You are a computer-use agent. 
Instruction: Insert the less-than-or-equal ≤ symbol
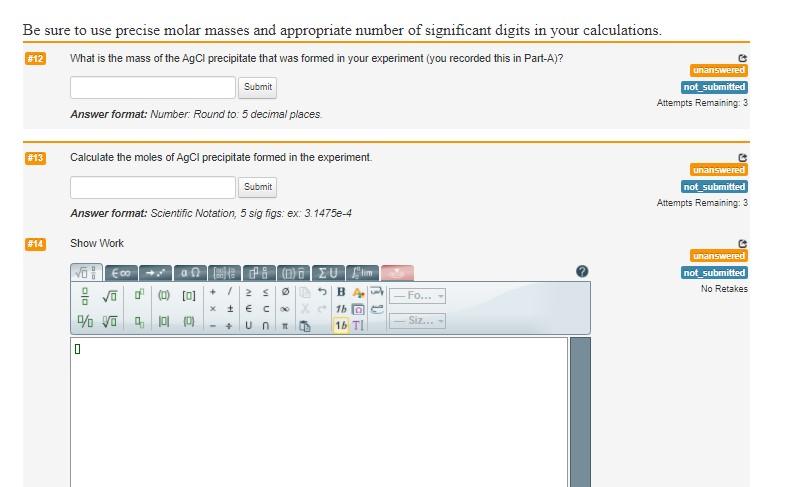(266, 292)
